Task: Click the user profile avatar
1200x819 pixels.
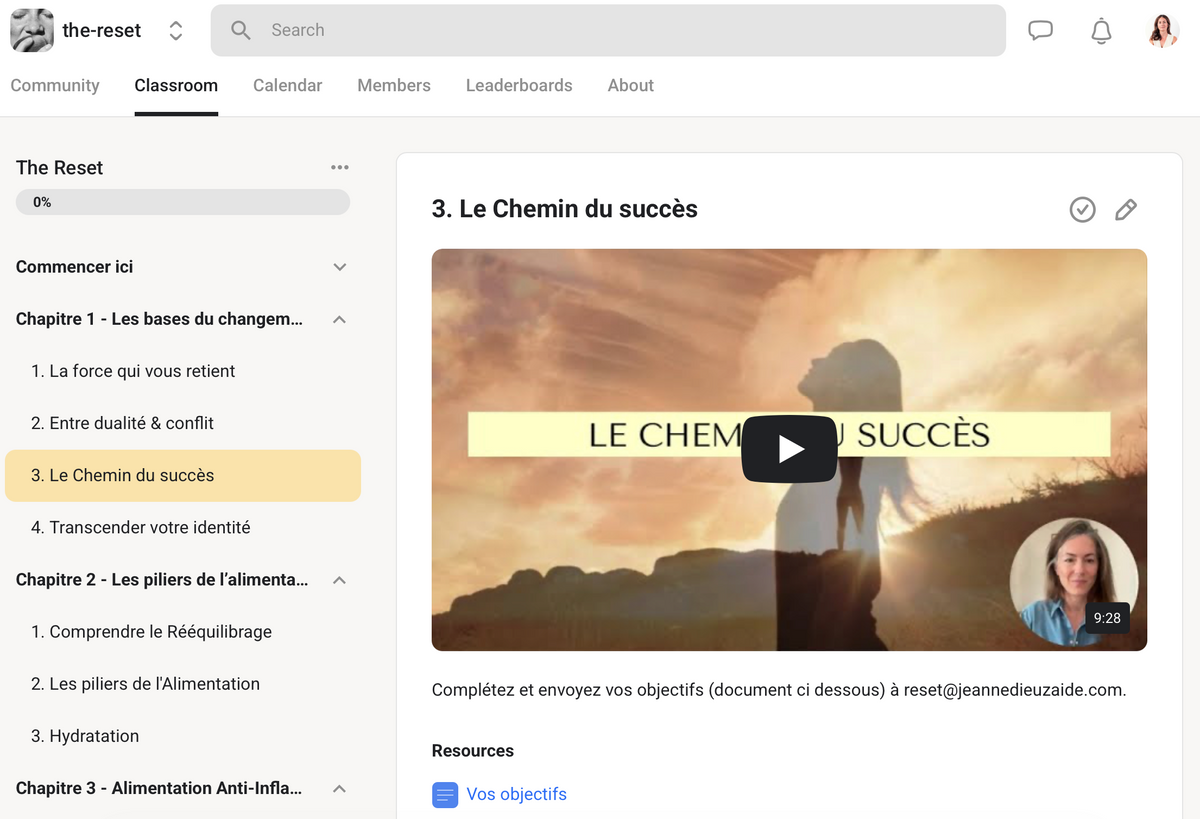Action: point(1163,30)
